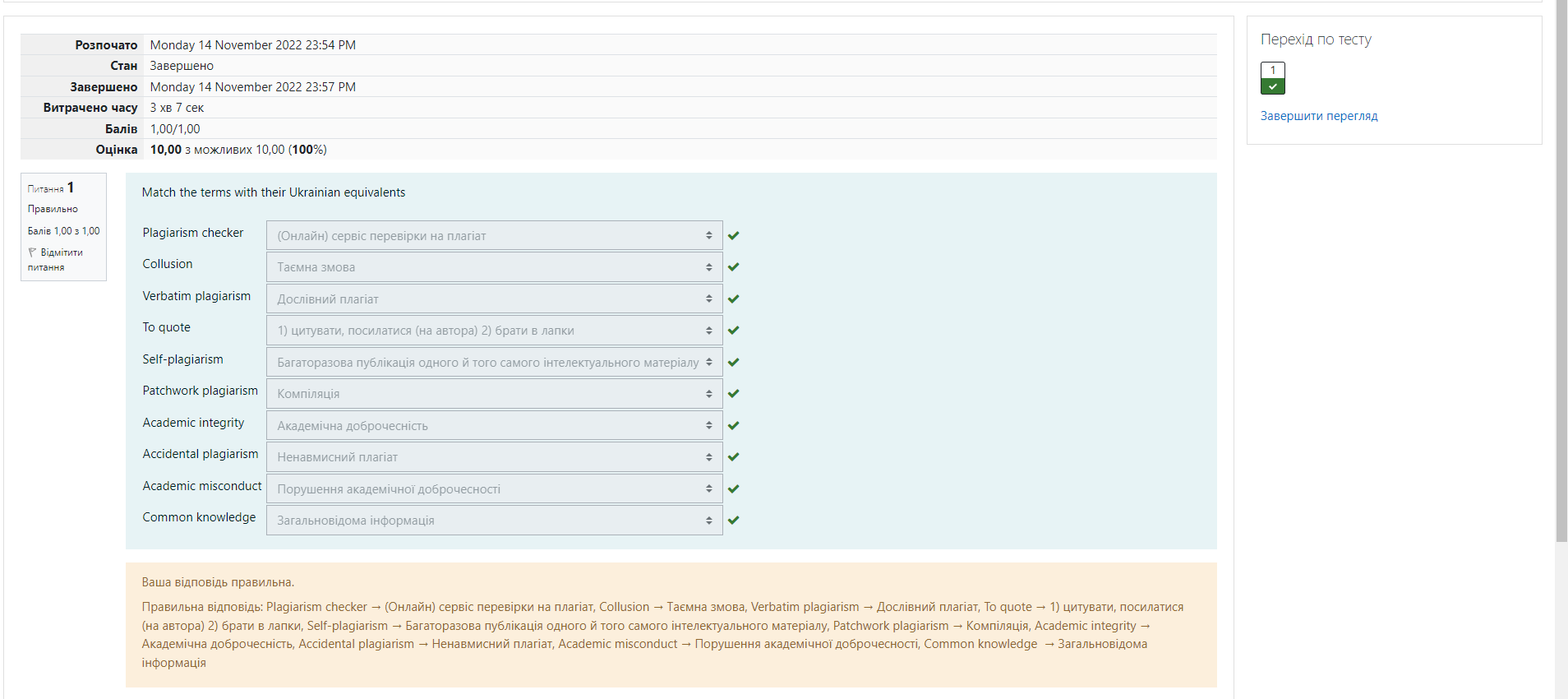
Task: Click the Відмітити питання flag link
Action: coord(61,252)
